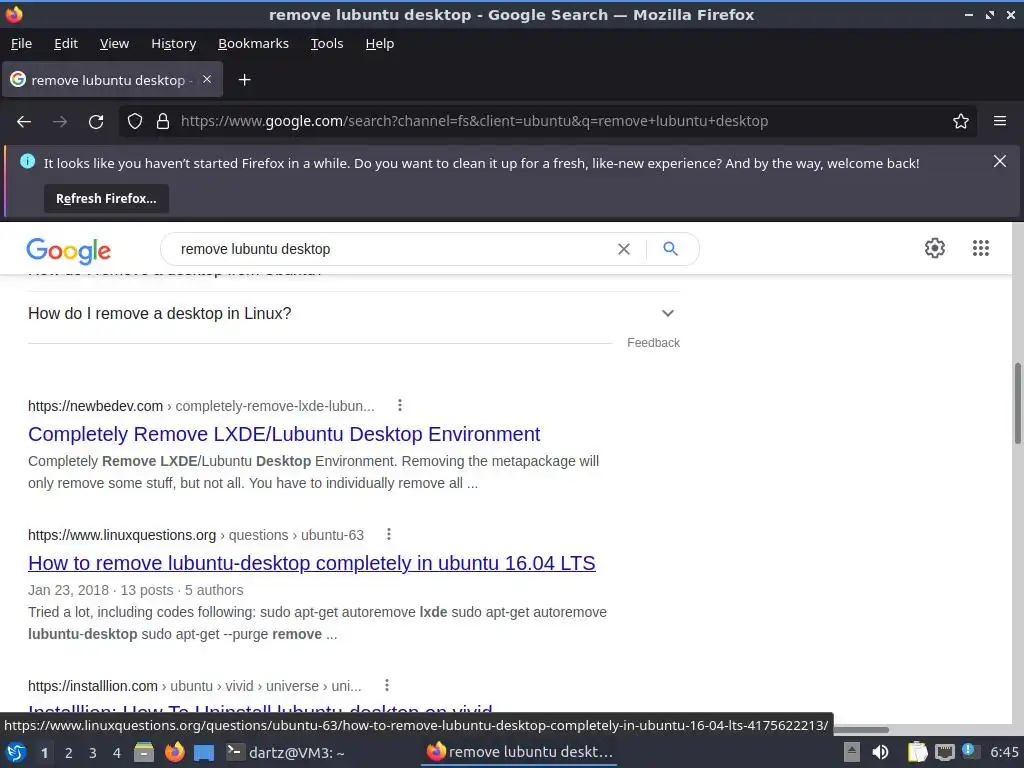1024x768 pixels.
Task: Open the View menu
Action: tap(114, 44)
